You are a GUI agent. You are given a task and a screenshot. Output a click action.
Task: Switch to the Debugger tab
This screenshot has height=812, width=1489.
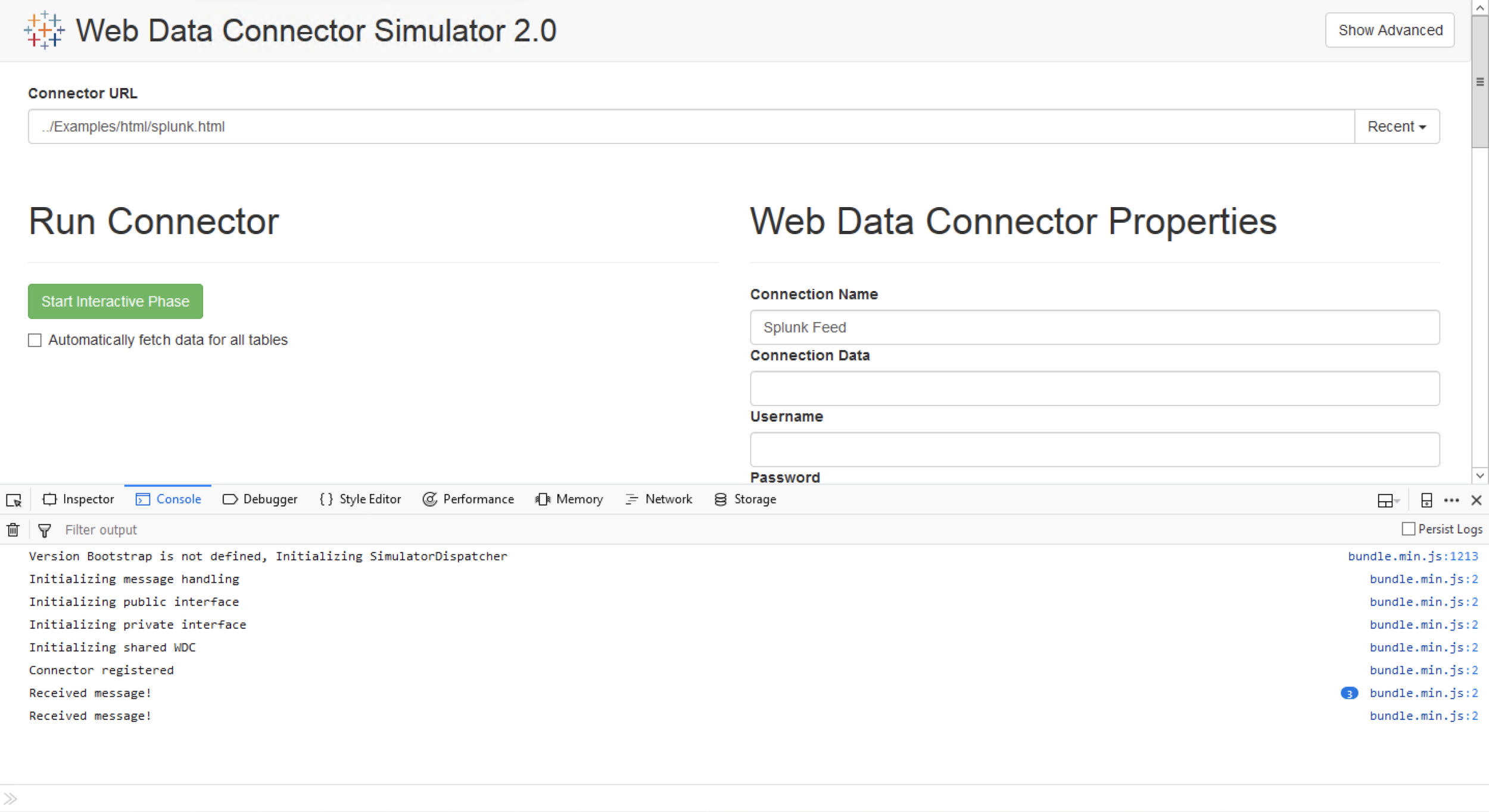pyautogui.click(x=260, y=499)
